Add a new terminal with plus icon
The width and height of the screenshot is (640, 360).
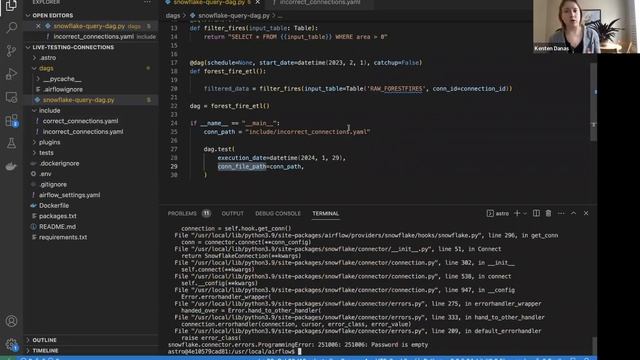coord(517,213)
